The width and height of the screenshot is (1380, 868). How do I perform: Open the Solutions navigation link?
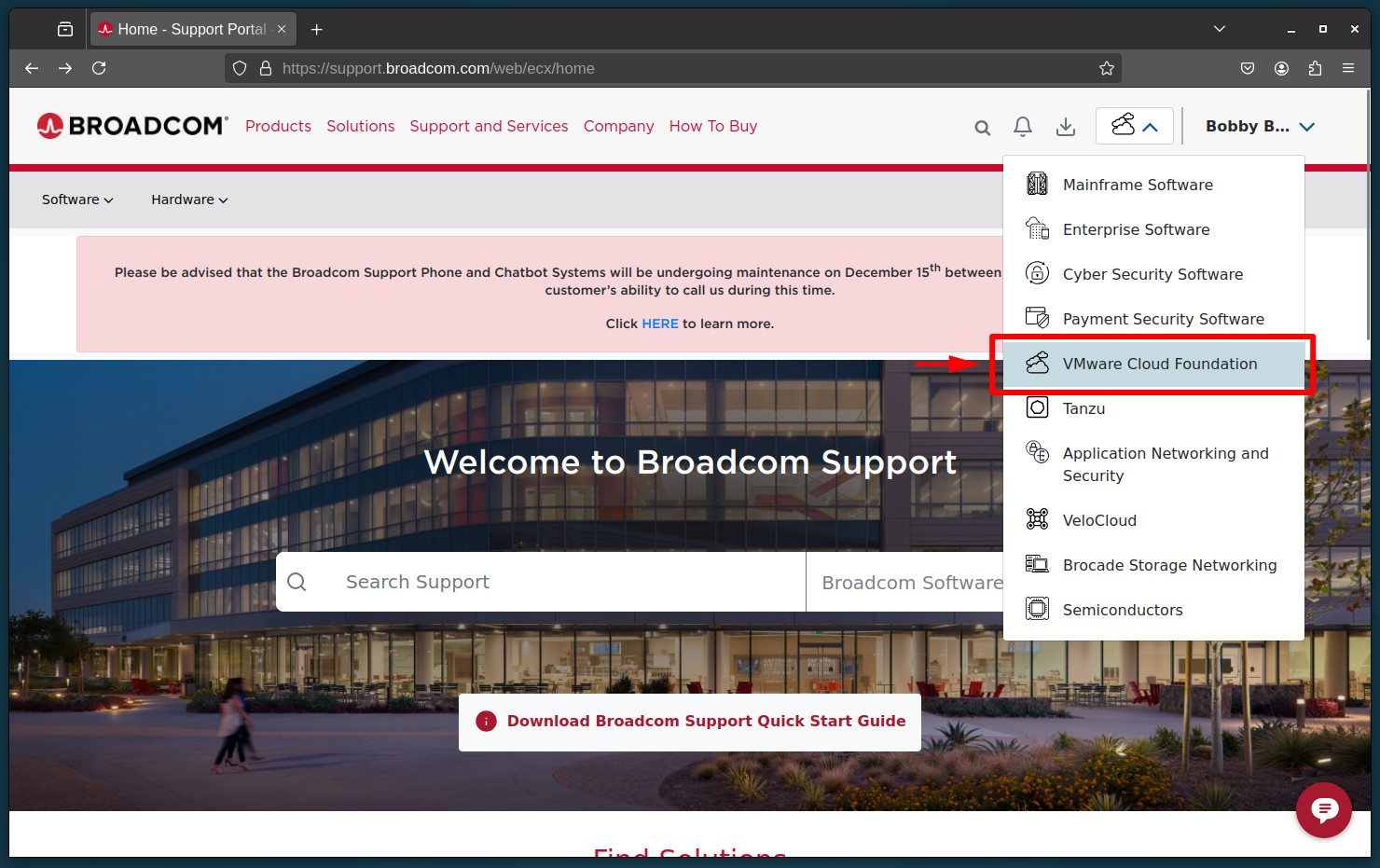(360, 126)
